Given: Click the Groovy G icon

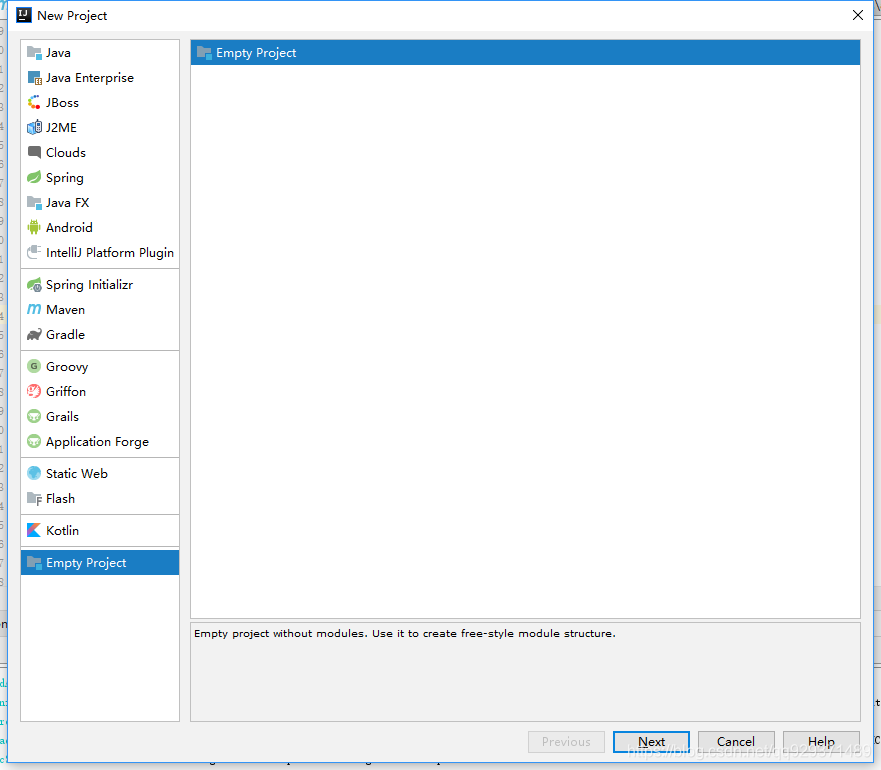Looking at the screenshot, I should 34,366.
